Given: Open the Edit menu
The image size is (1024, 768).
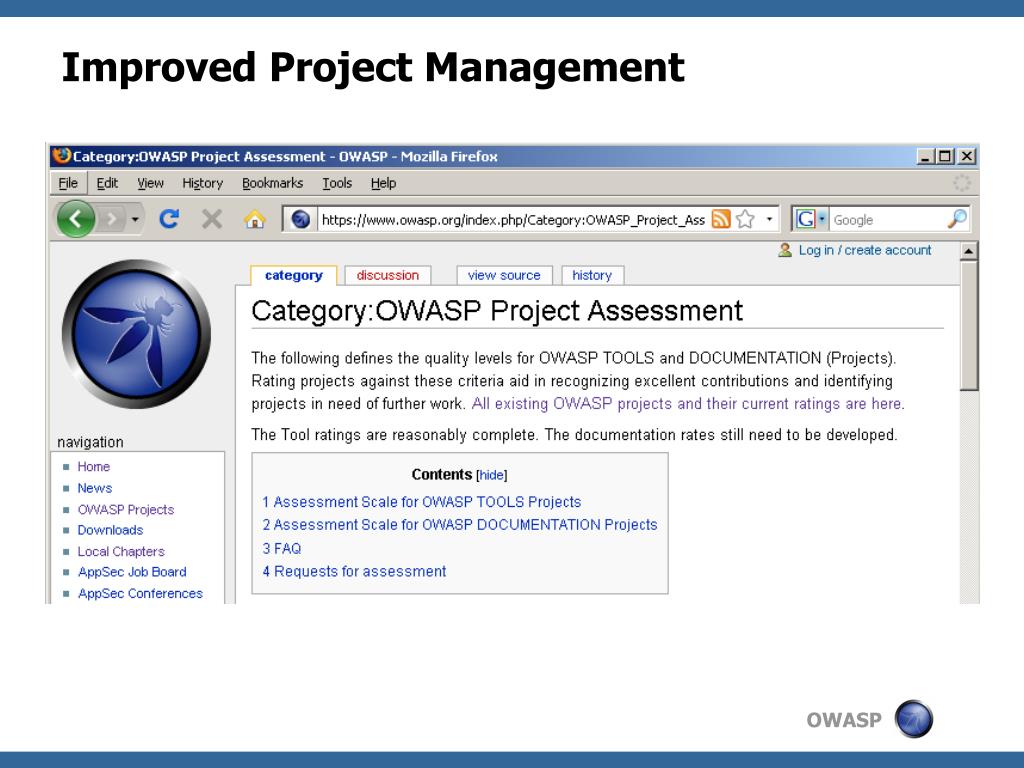Looking at the screenshot, I should [x=107, y=184].
